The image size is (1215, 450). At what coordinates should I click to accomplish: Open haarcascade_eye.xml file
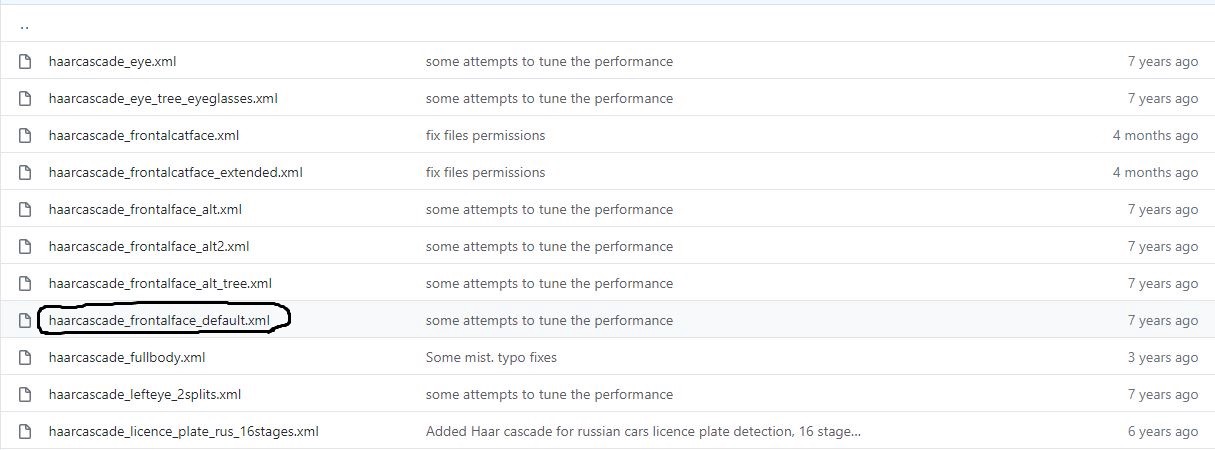pyautogui.click(x=112, y=61)
